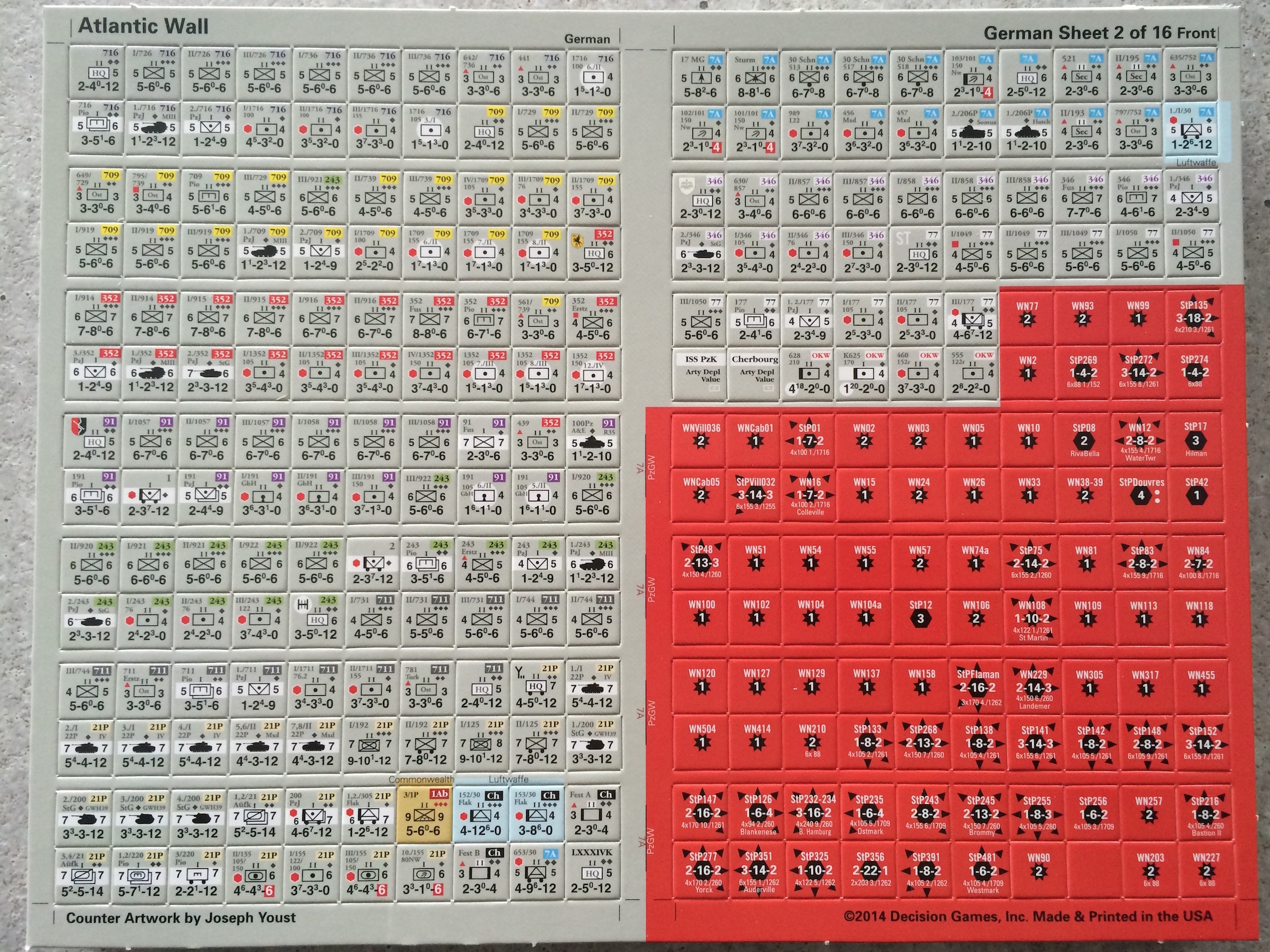Click the StP08 RivaBella counter

(x=1084, y=440)
